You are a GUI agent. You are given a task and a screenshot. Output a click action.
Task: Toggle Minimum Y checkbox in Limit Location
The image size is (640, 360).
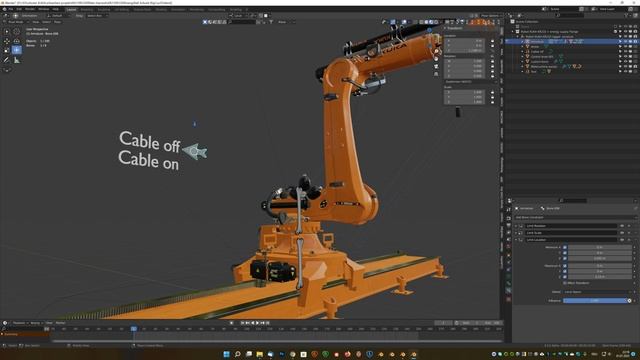pos(565,253)
